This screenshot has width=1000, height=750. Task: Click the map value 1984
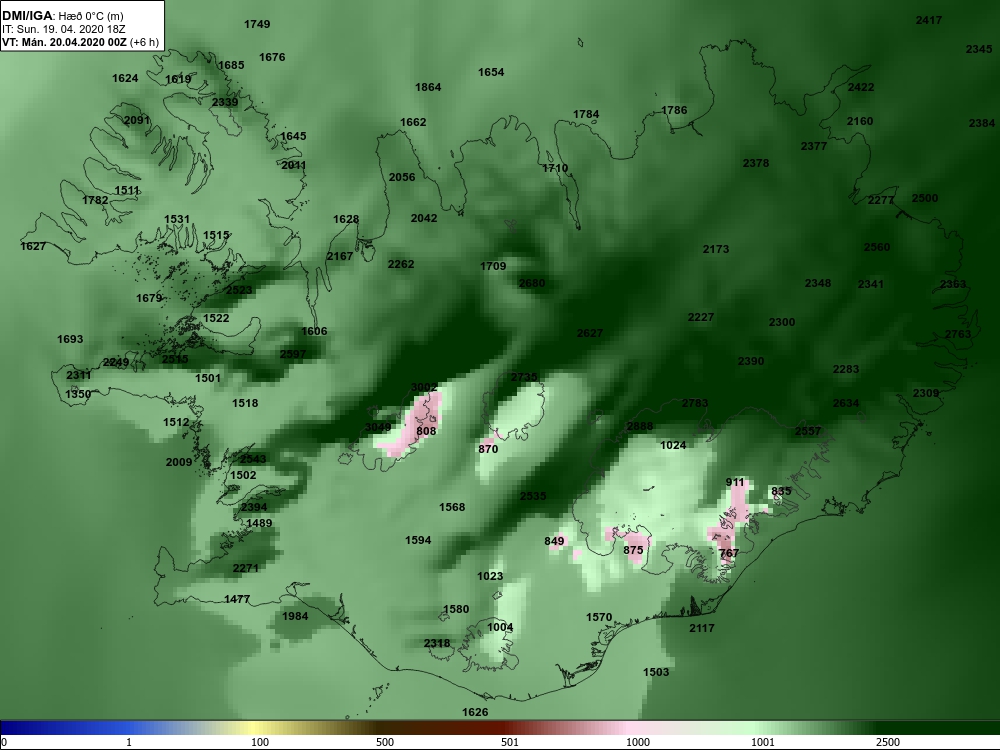(295, 616)
